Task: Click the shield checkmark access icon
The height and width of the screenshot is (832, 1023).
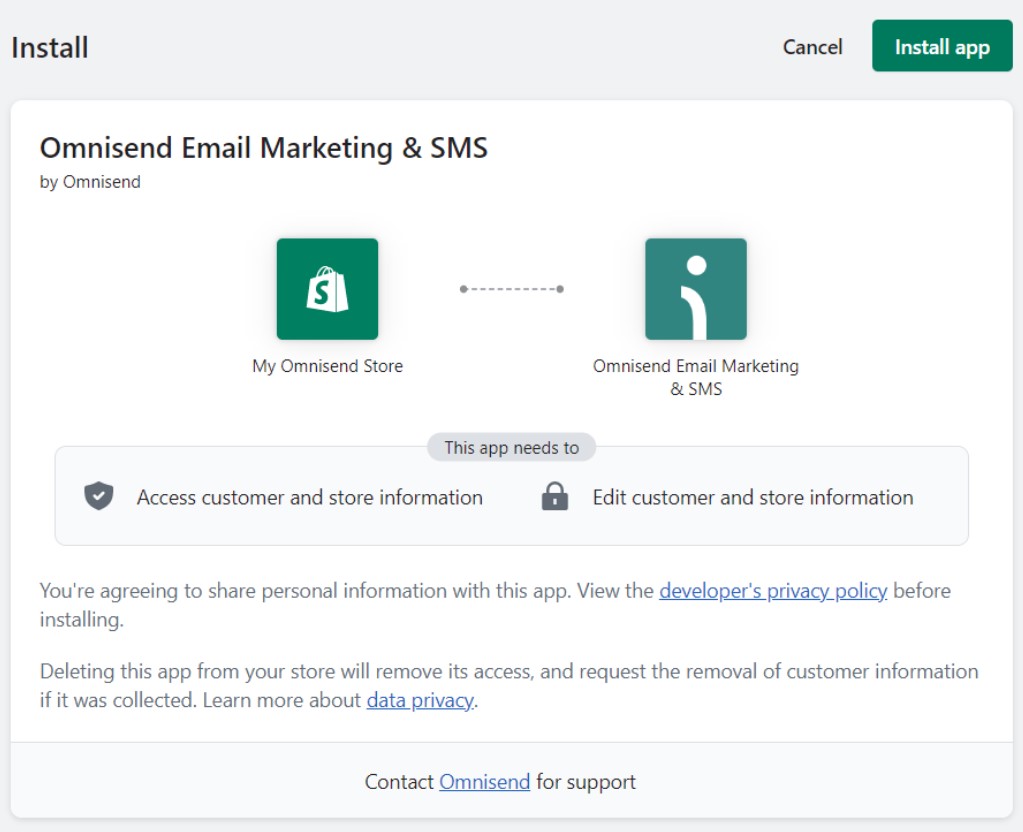Action: (x=99, y=496)
